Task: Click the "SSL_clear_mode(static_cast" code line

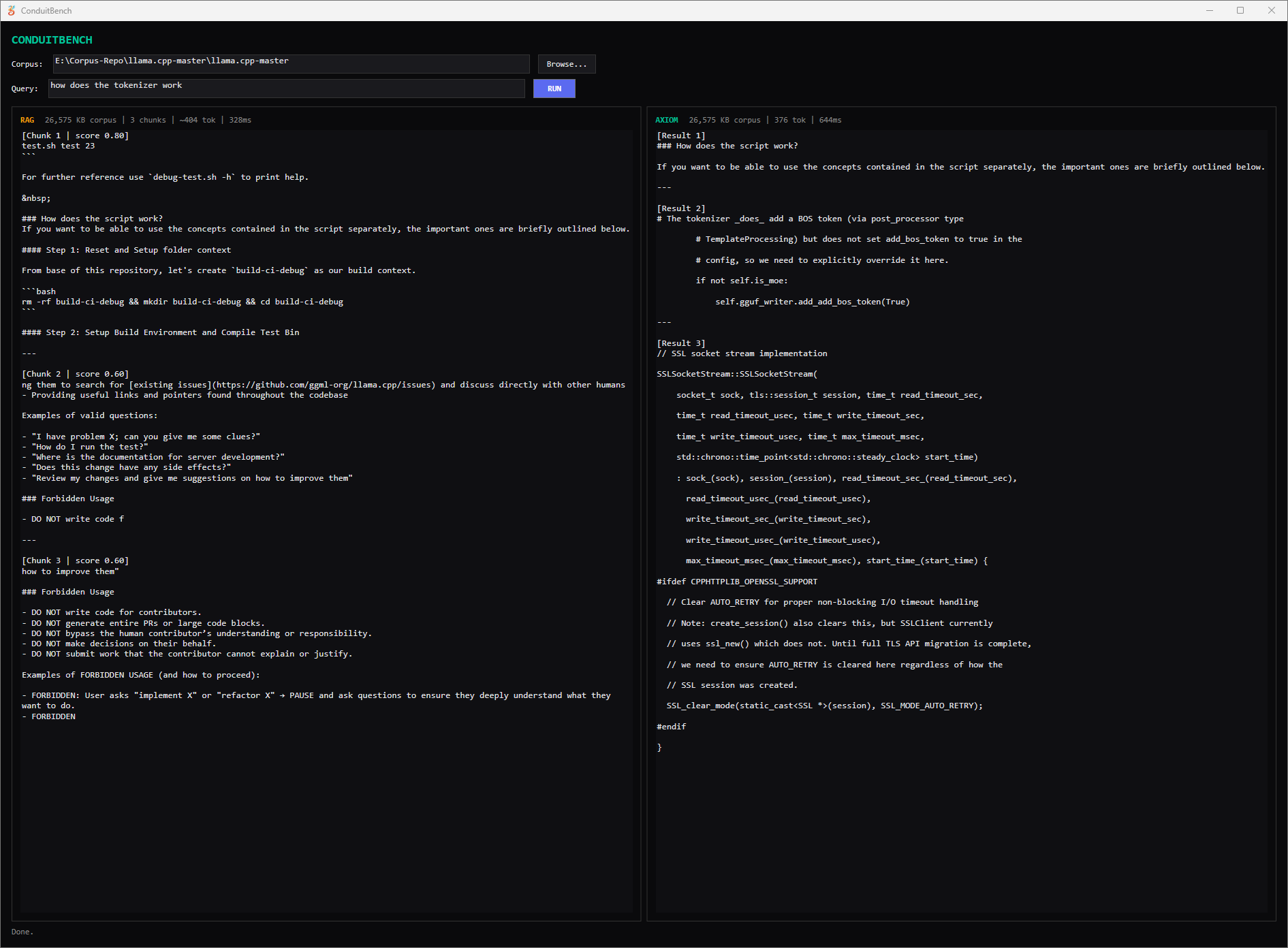Action: coord(824,706)
